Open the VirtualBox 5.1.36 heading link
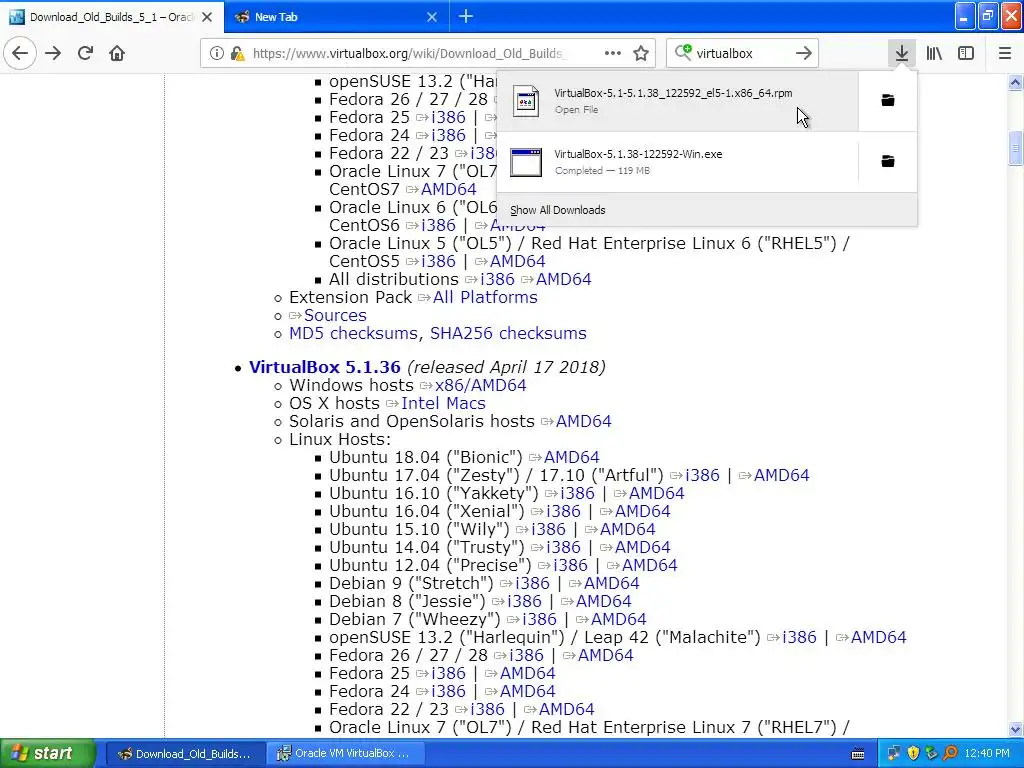Screen dimensions: 1024x768 click(325, 367)
